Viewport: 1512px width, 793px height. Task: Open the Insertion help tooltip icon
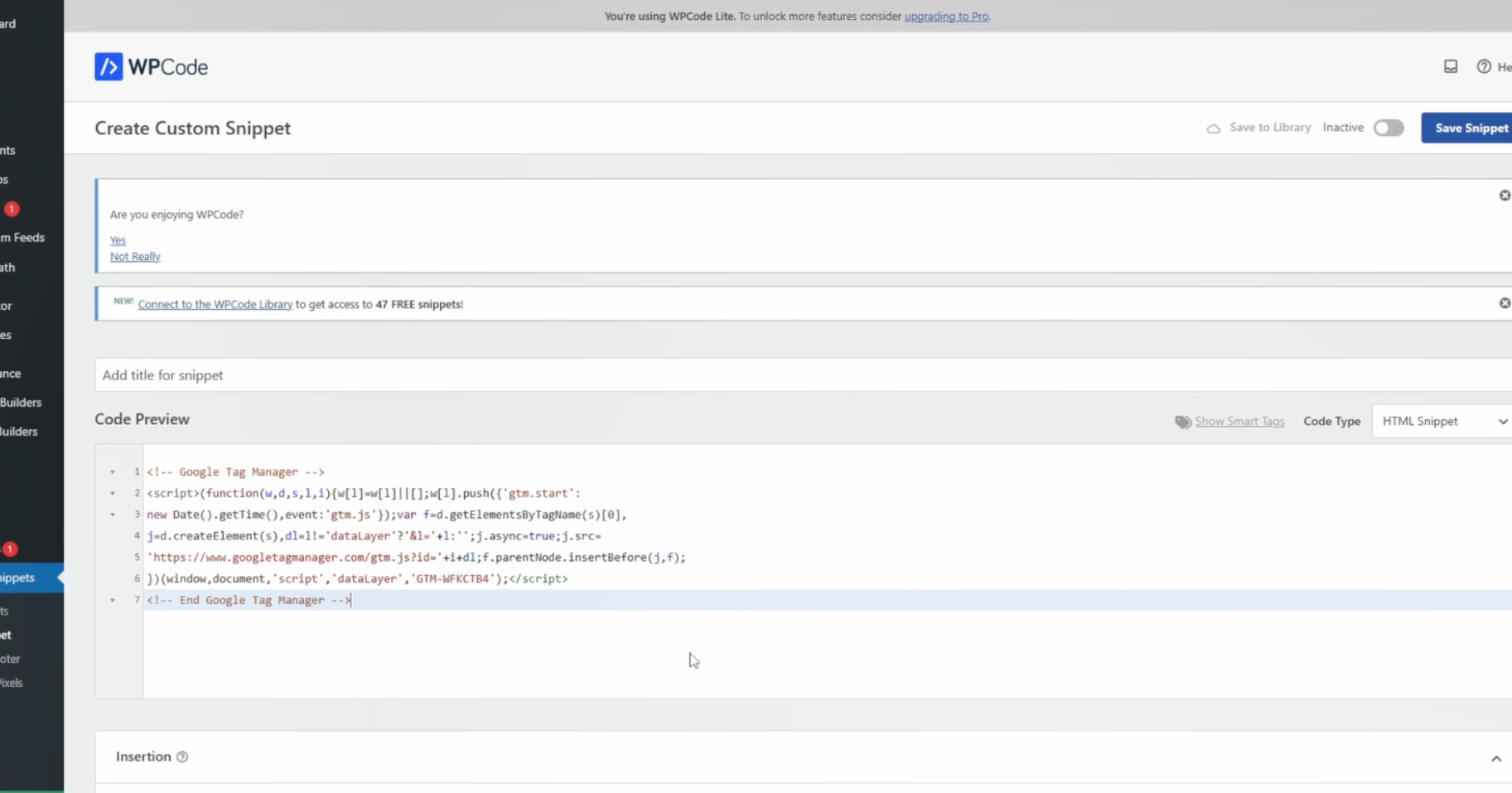click(x=182, y=757)
